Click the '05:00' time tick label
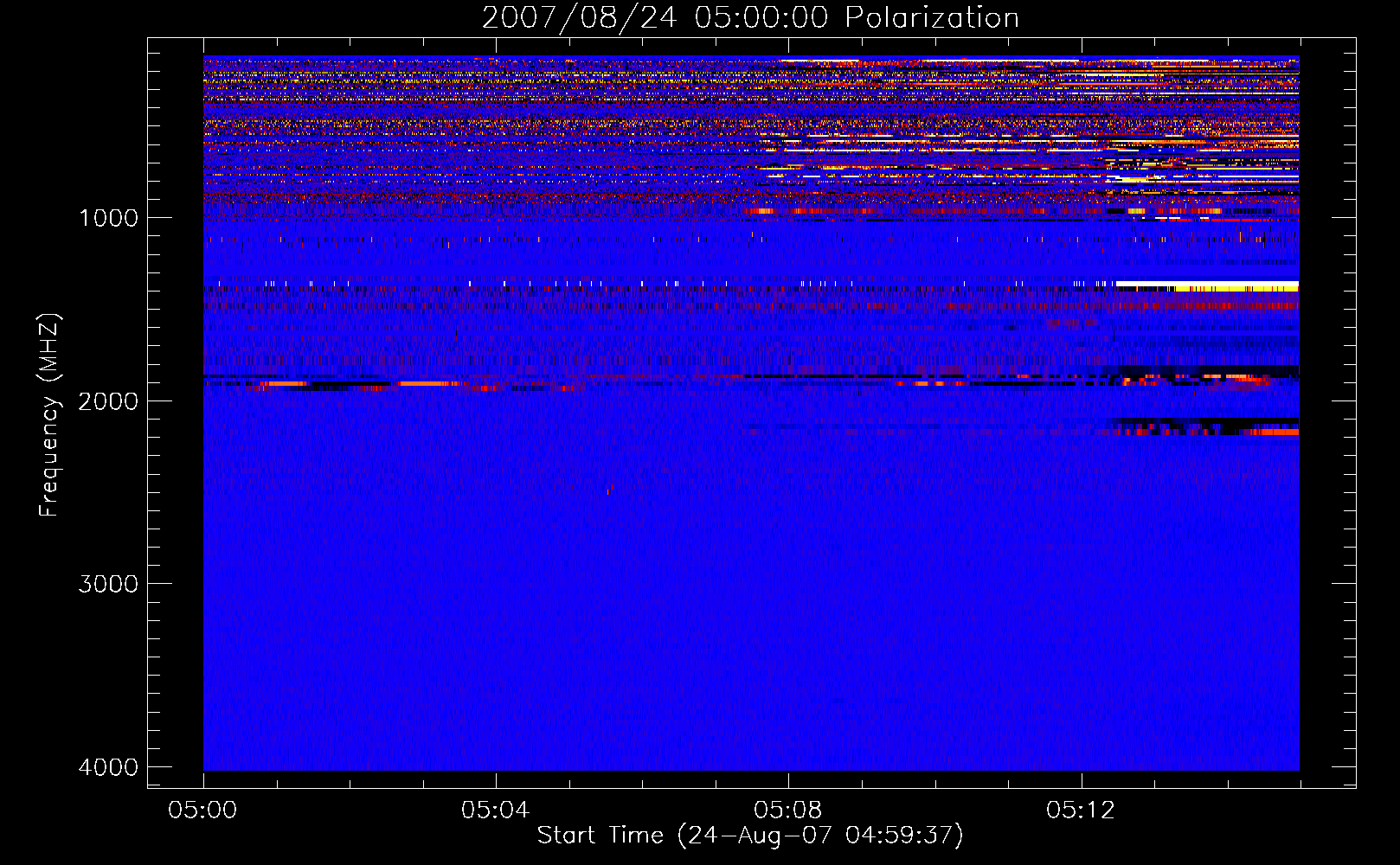This screenshot has height=865, width=1400. pyautogui.click(x=203, y=811)
